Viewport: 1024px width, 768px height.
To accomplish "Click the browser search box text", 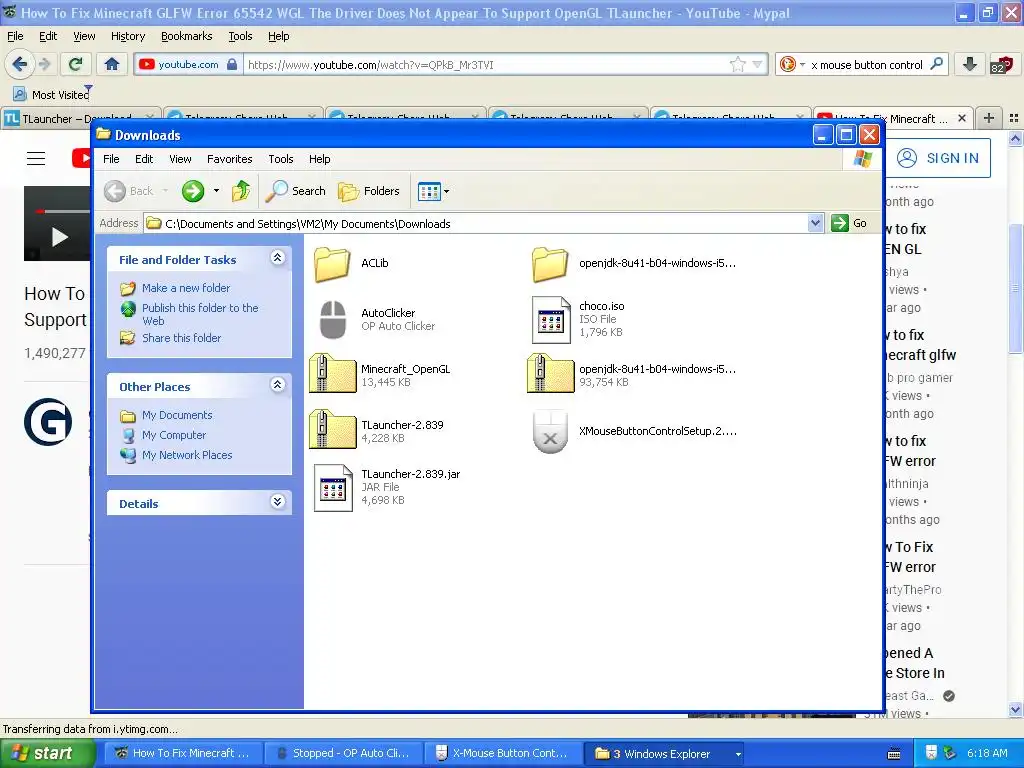I will pyautogui.click(x=867, y=65).
